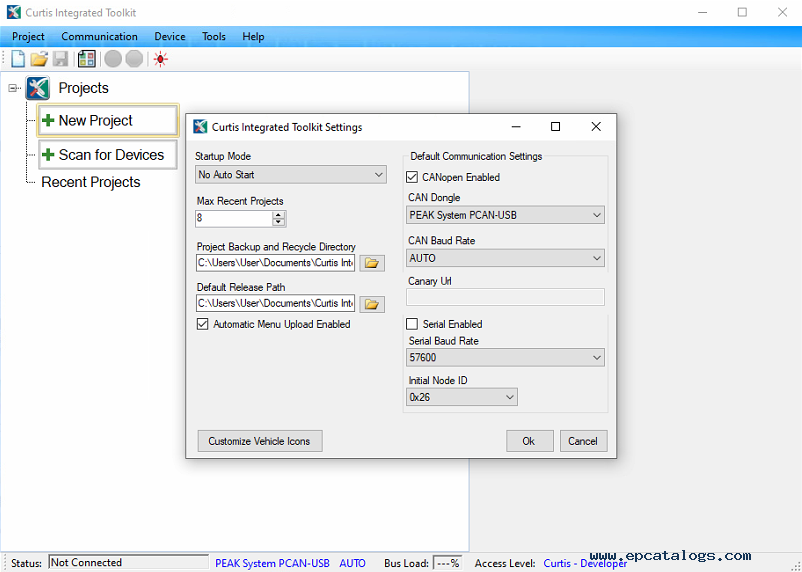Decrease Max Recent Projects with down arrow

tap(279, 222)
